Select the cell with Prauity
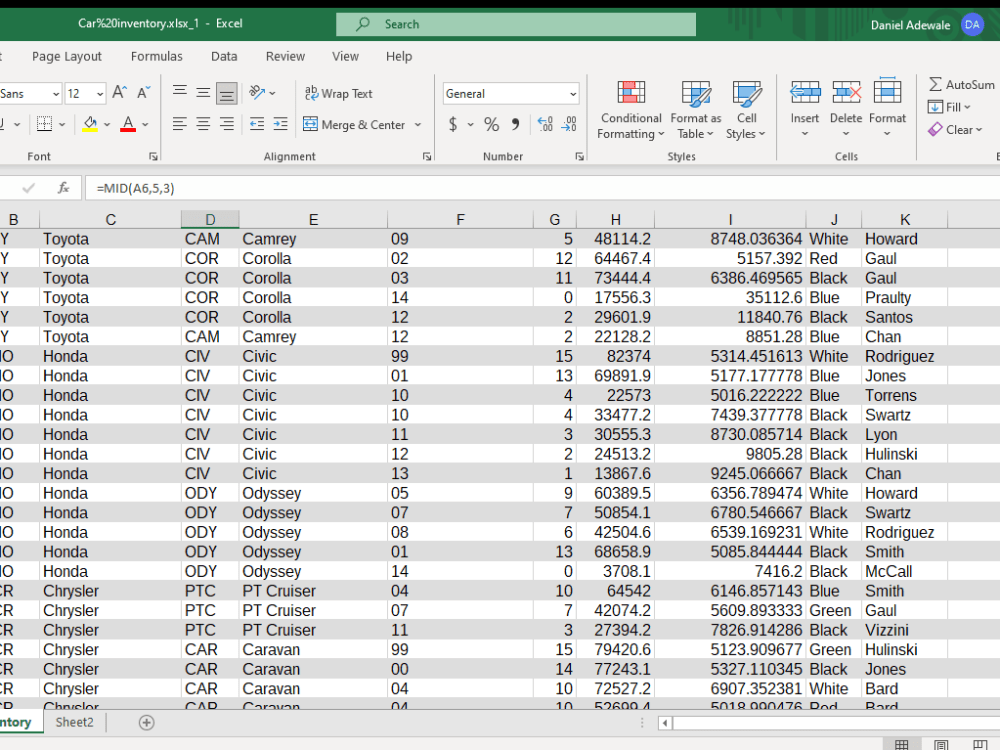 [904, 298]
